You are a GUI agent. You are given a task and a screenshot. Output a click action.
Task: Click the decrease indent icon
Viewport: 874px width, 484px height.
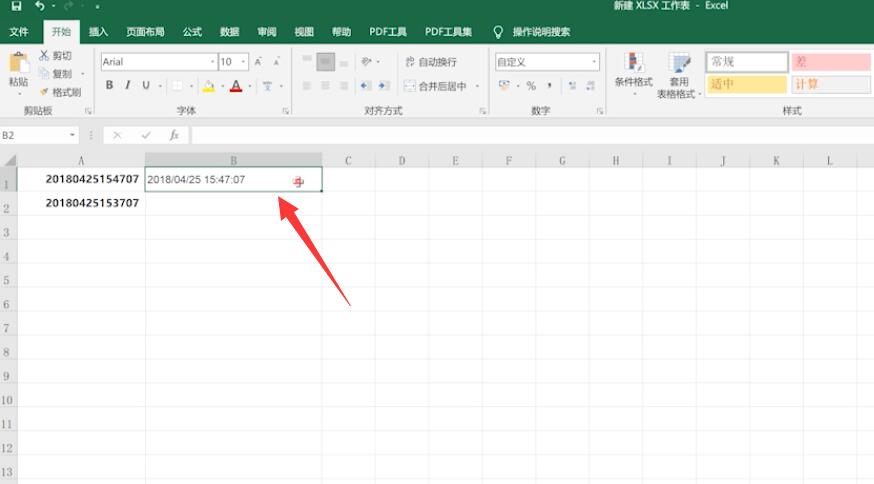[x=365, y=86]
